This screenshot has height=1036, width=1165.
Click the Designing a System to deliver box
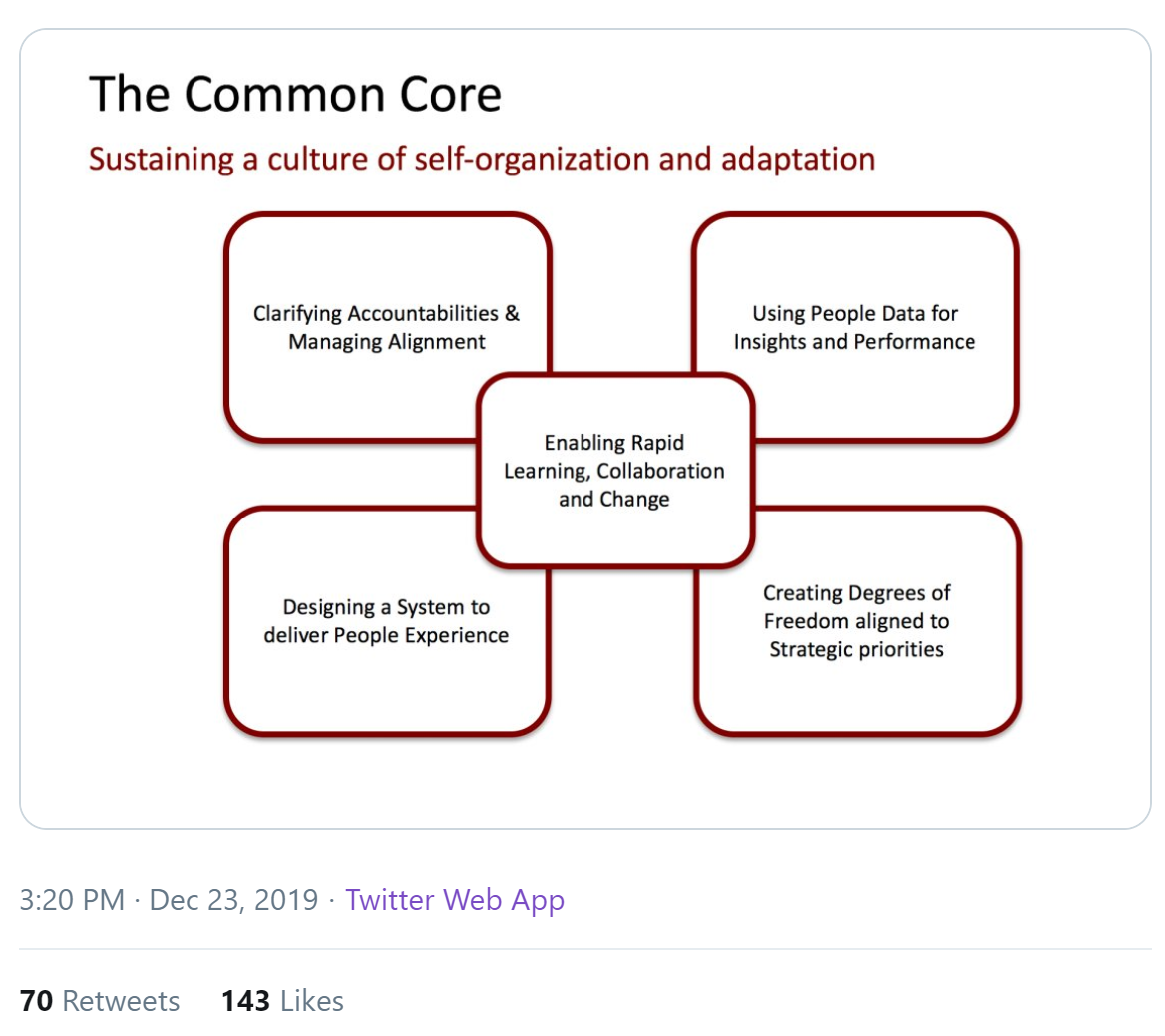point(387,621)
